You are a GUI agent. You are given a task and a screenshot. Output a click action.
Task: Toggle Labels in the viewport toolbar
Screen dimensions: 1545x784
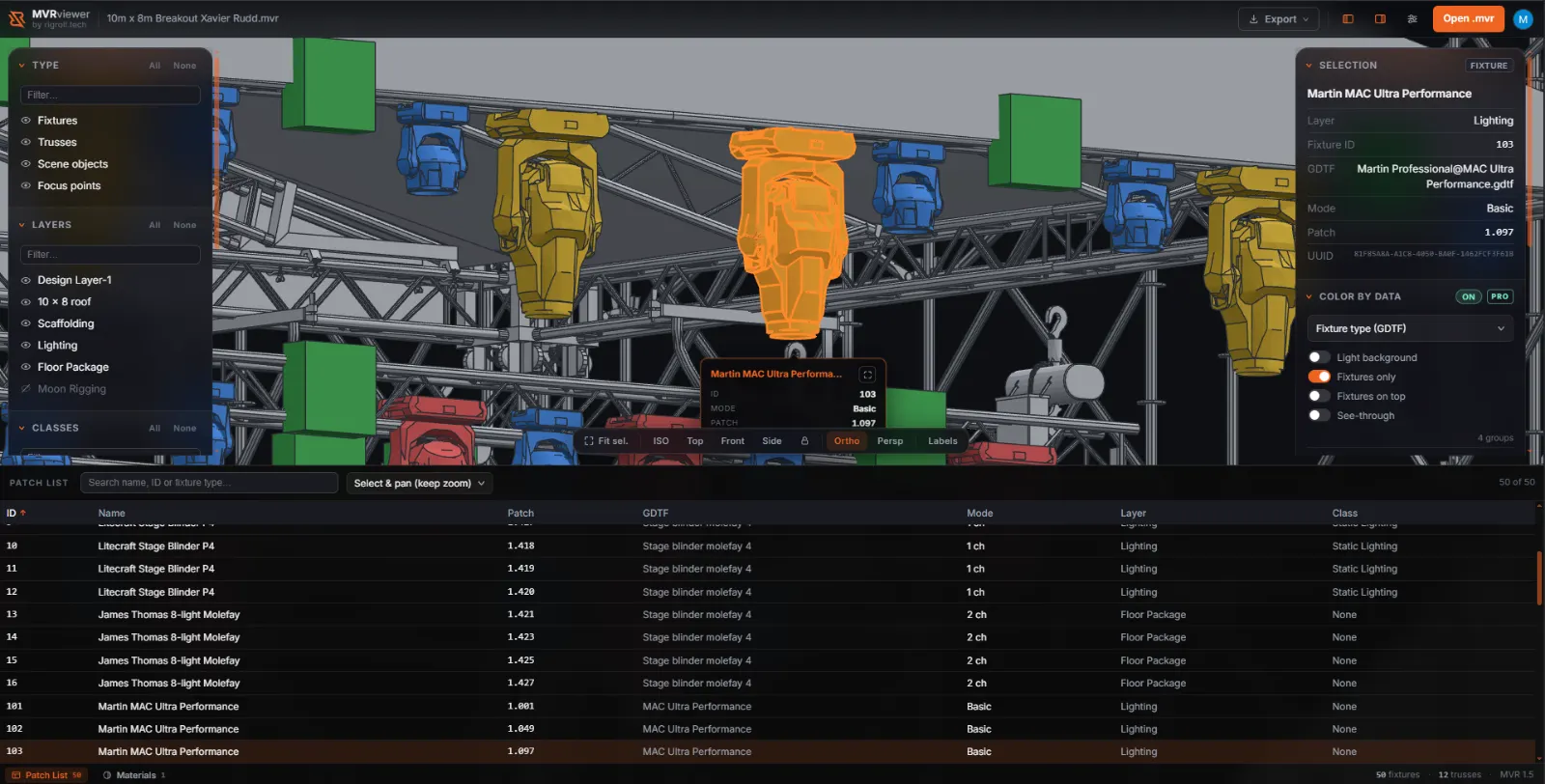pyautogui.click(x=942, y=441)
